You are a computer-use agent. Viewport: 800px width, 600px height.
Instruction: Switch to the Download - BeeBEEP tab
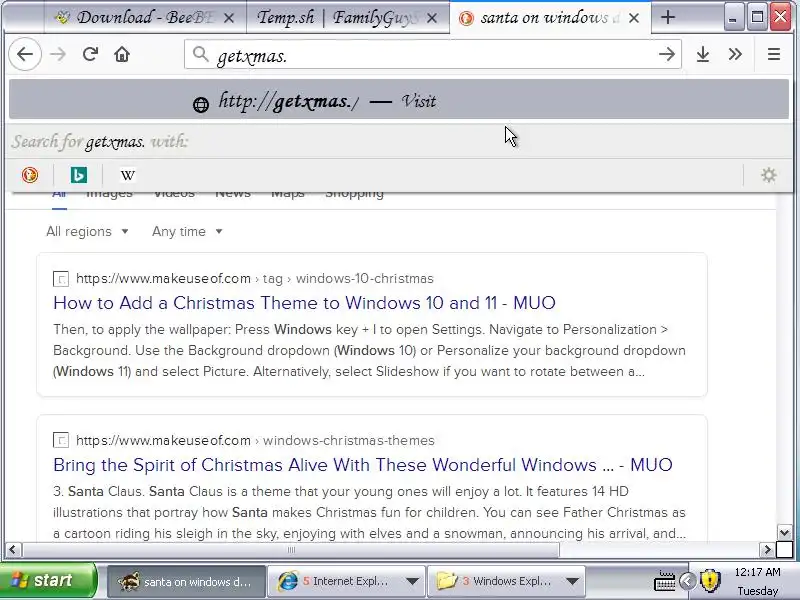(145, 17)
